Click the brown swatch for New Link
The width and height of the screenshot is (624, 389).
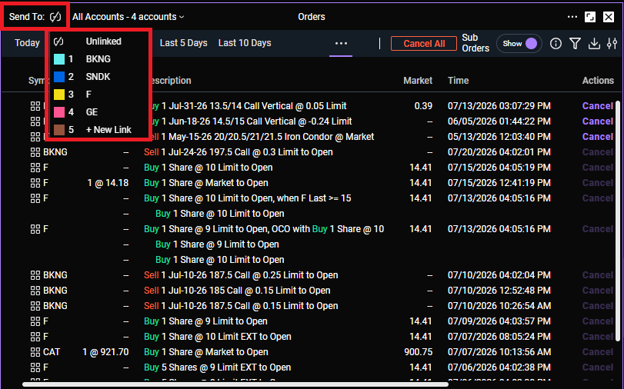point(59,129)
